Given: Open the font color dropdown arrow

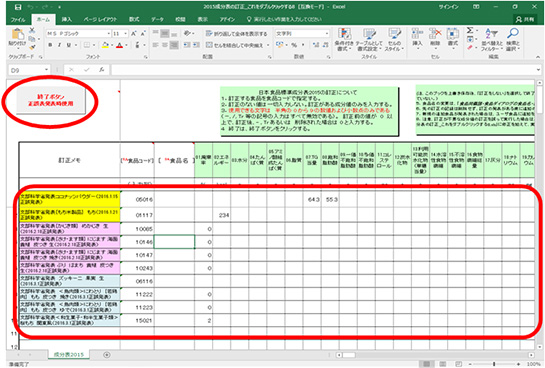Looking at the screenshot, I should (x=126, y=45).
